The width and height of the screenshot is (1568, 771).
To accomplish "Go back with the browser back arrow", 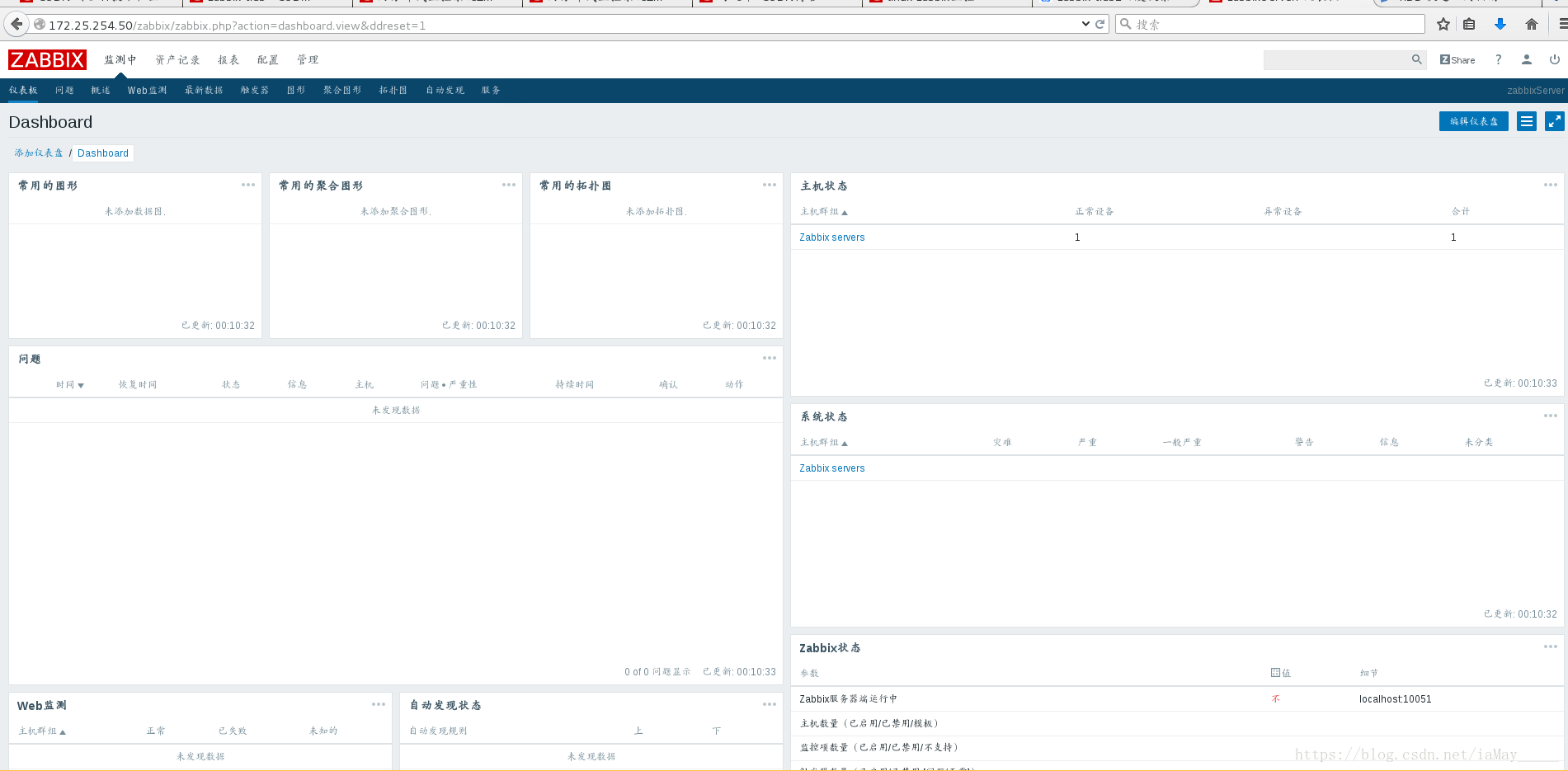I will 16,25.
